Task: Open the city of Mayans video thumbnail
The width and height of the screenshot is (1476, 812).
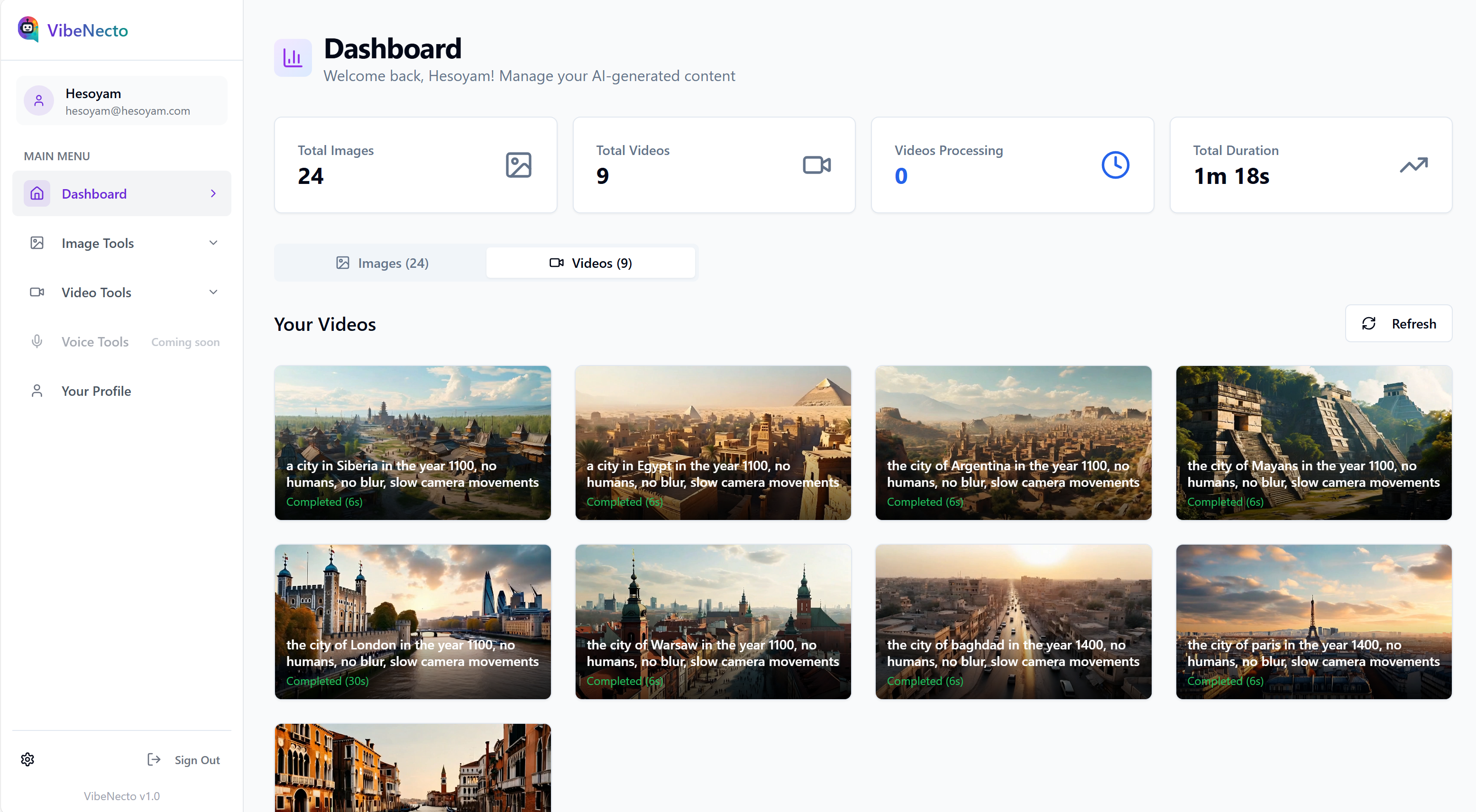Action: pyautogui.click(x=1313, y=442)
